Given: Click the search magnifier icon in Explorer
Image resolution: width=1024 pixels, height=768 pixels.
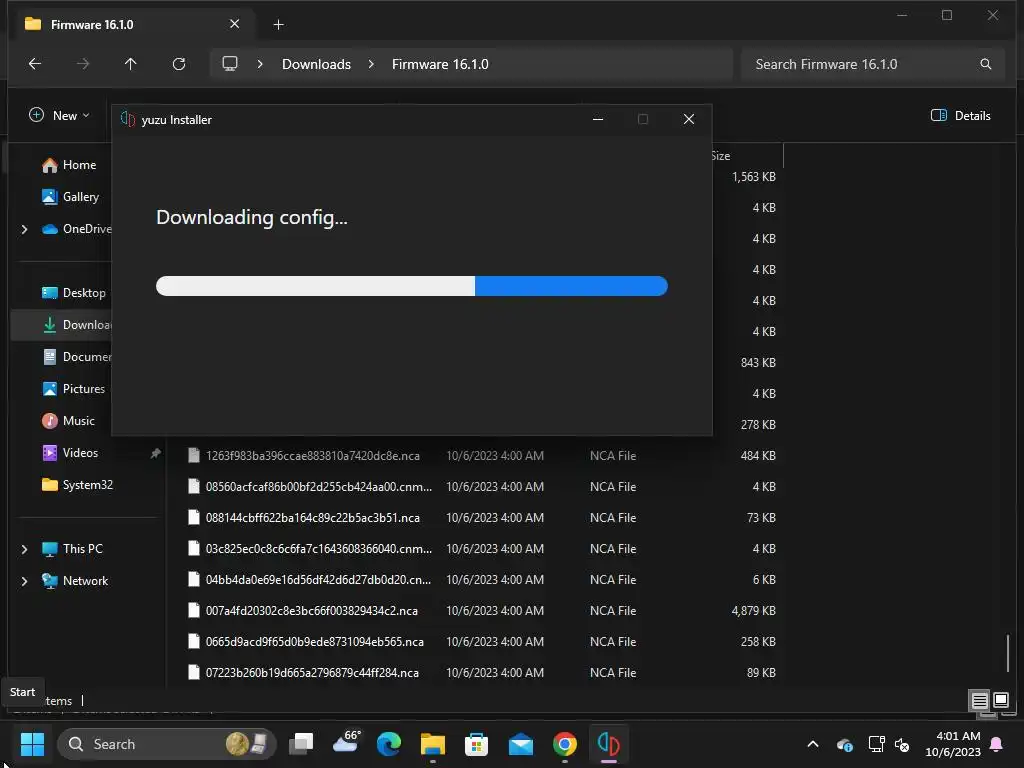Looking at the screenshot, I should [x=985, y=64].
